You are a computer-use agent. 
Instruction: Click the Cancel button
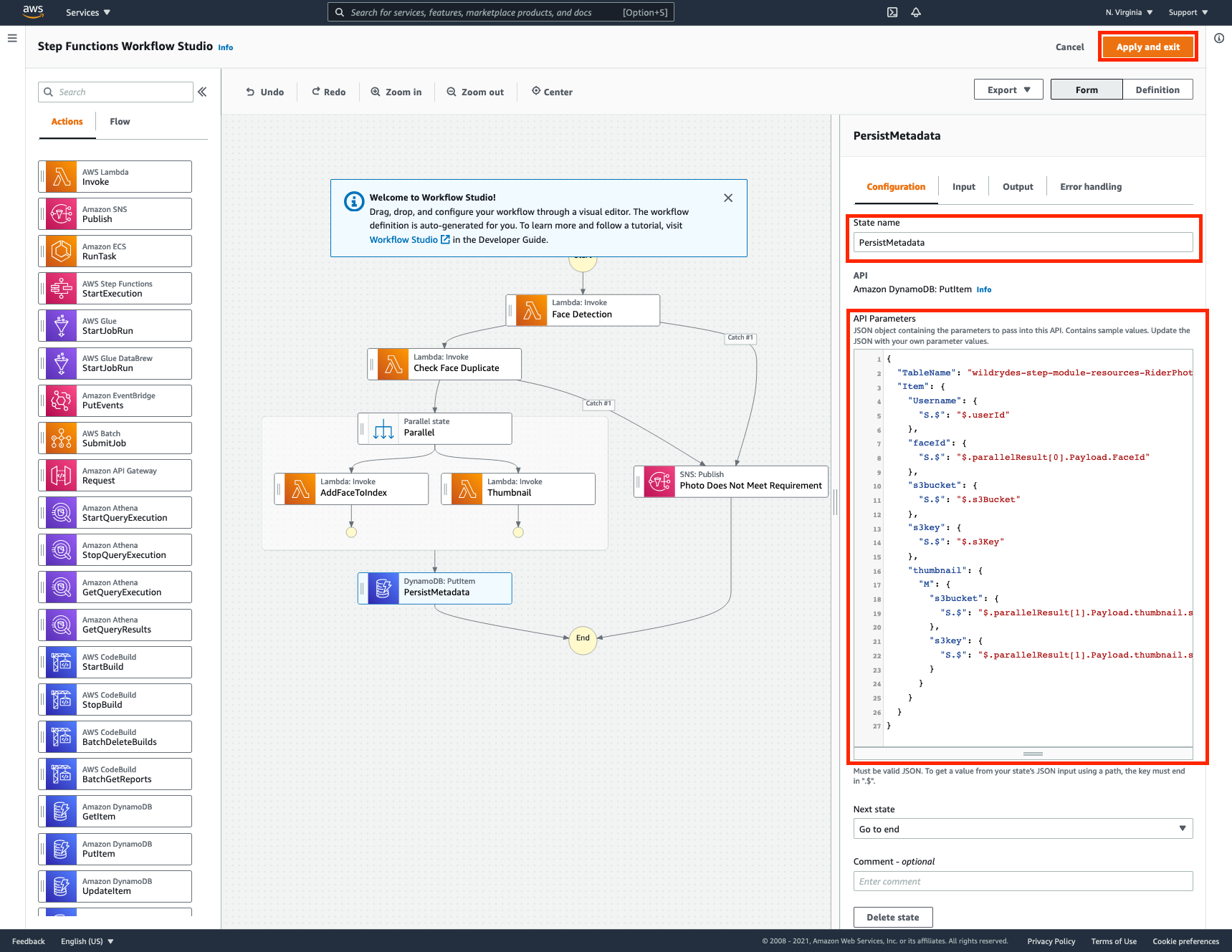[x=1069, y=47]
